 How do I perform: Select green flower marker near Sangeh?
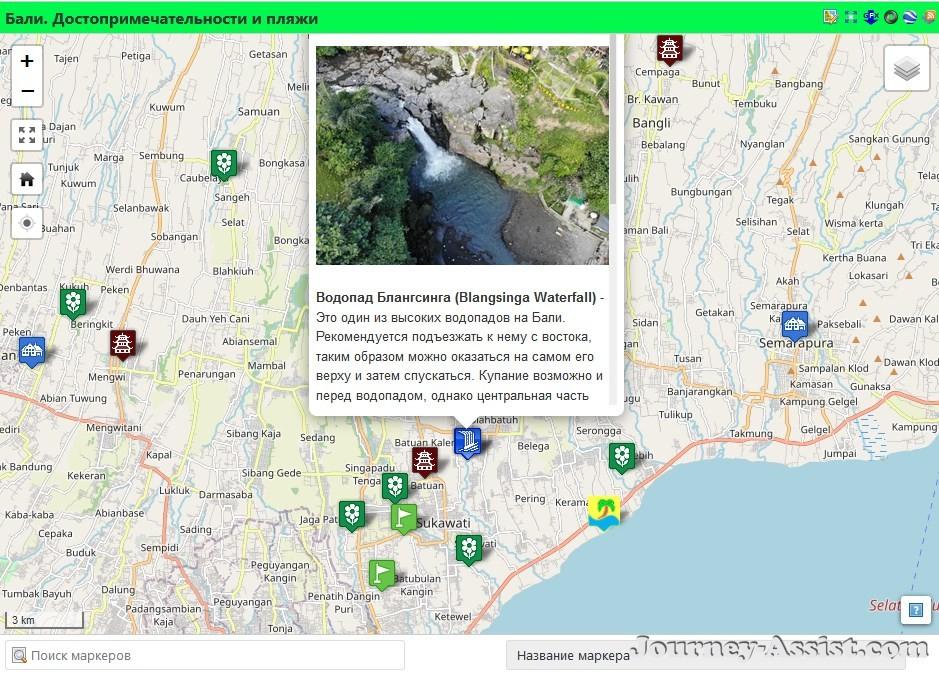[x=224, y=165]
